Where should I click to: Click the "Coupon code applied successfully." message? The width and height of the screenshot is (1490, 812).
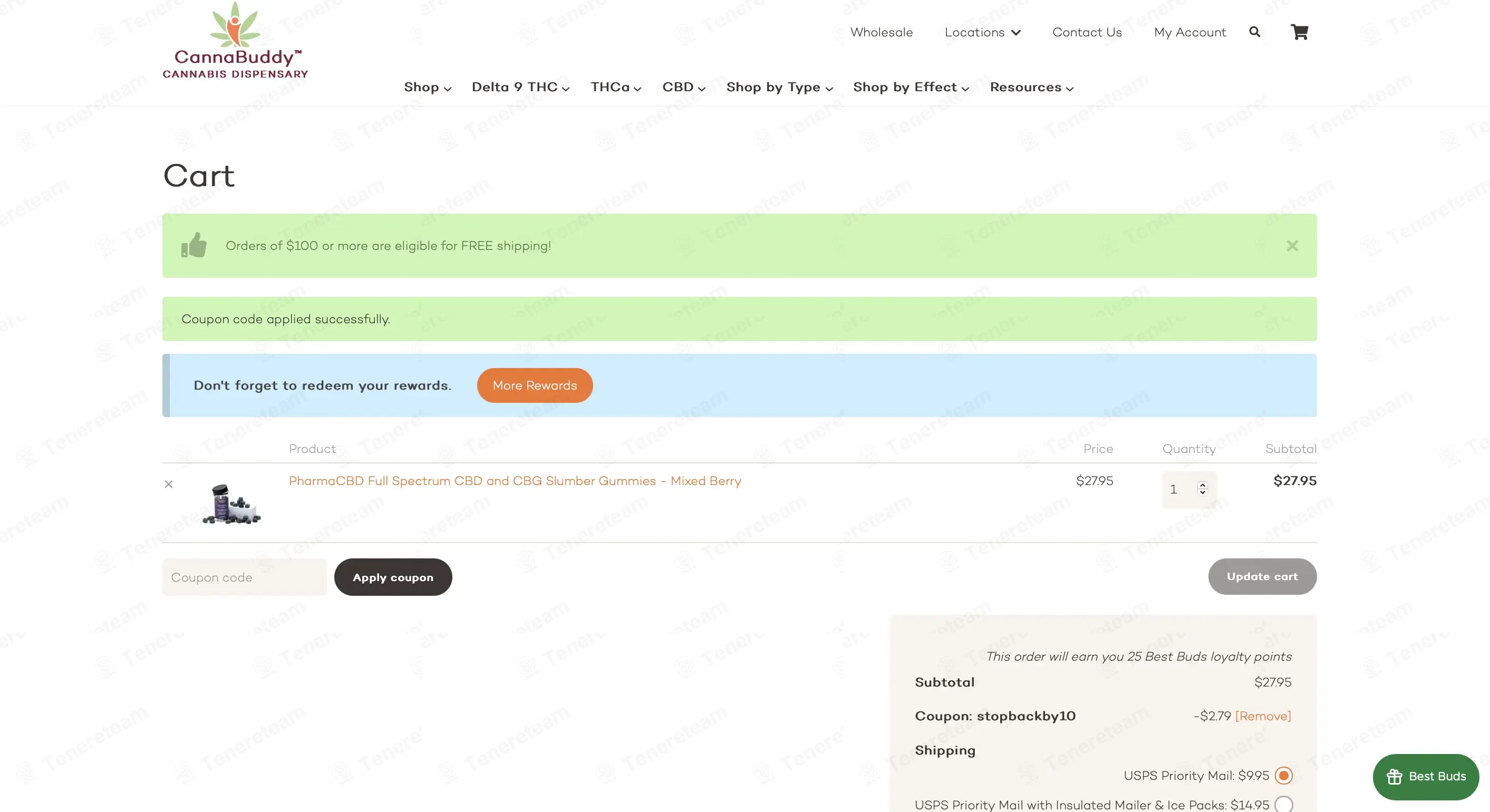[286, 319]
